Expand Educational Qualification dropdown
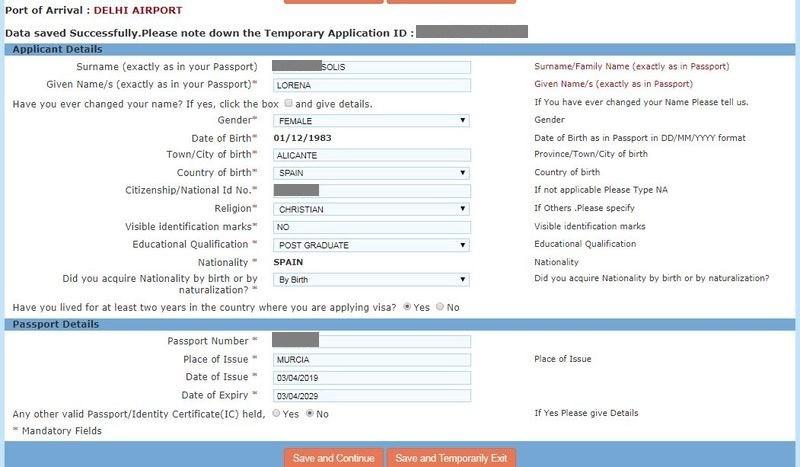The height and width of the screenshot is (467, 800). tap(371, 245)
